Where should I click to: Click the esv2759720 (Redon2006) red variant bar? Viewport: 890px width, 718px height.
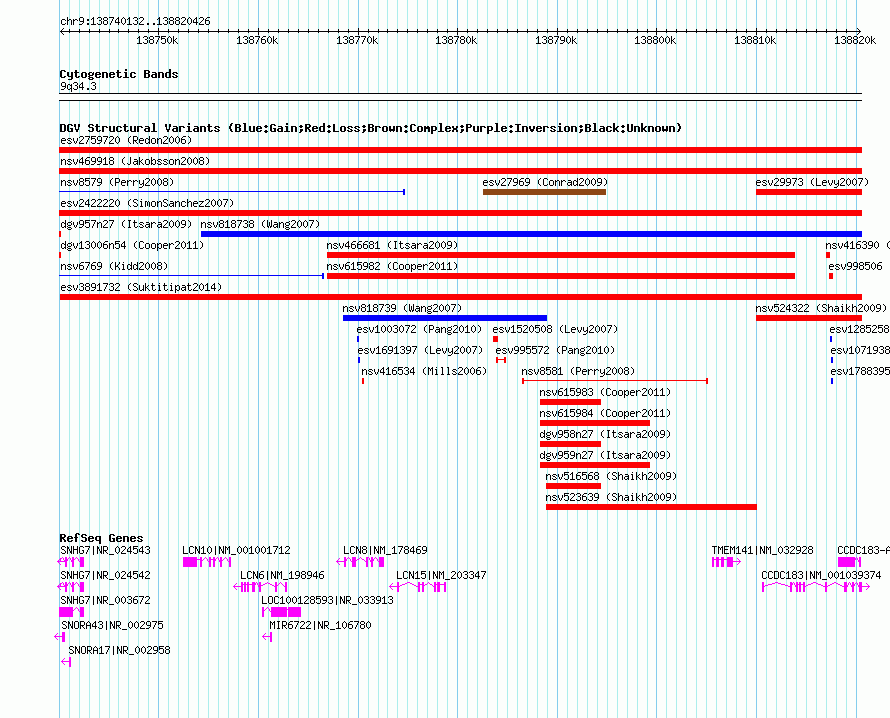460,150
